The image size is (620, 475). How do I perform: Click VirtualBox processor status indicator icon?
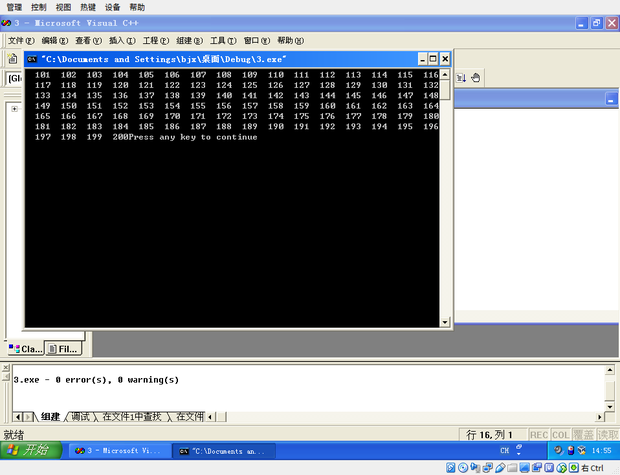tap(549, 468)
